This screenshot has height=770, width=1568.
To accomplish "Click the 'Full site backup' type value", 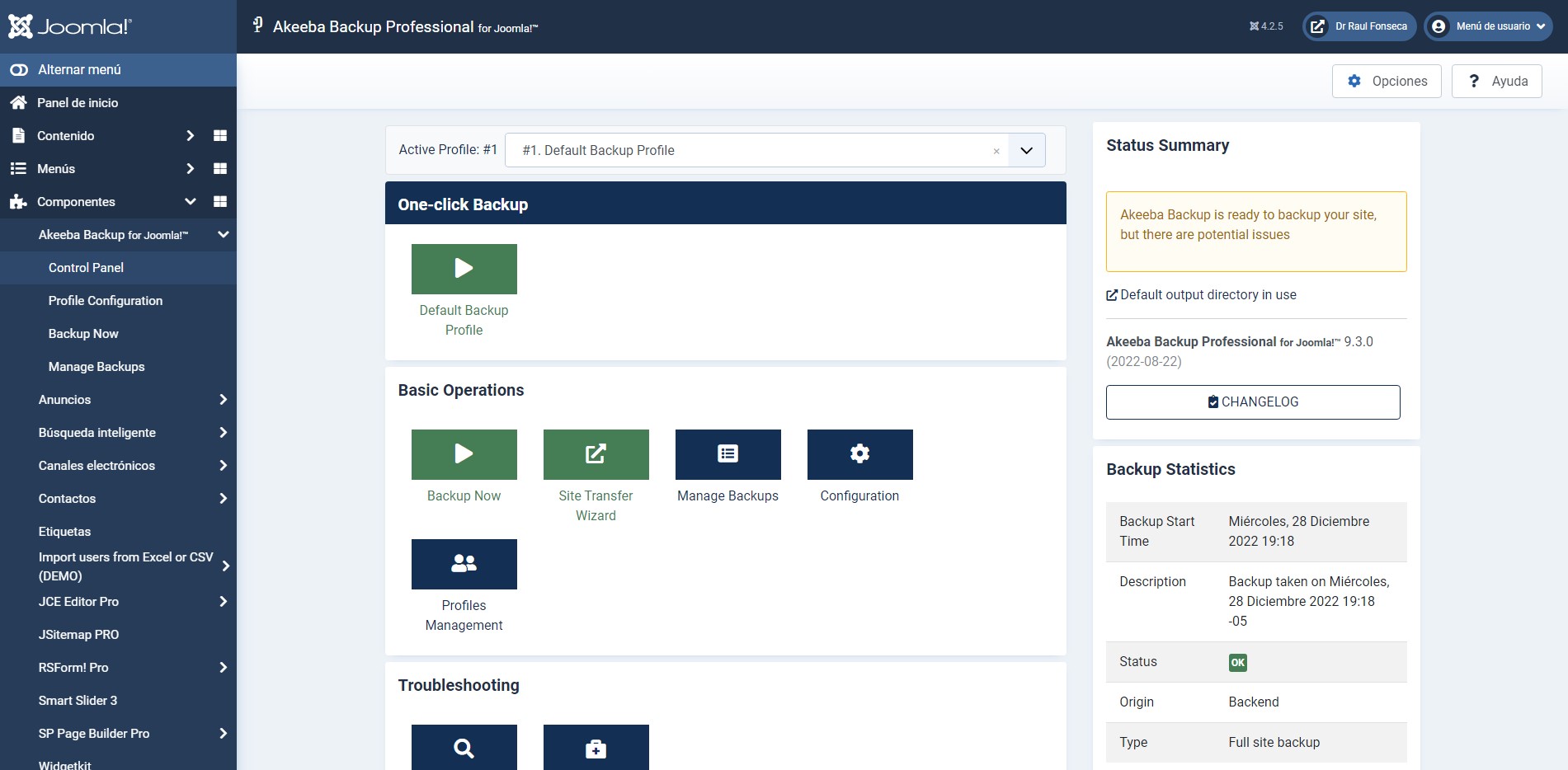I will (1274, 743).
